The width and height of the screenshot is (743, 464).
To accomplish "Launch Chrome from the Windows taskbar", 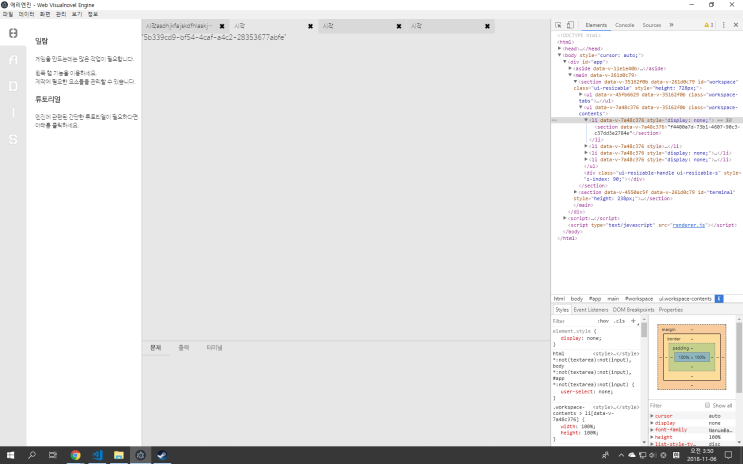I will (75, 455).
